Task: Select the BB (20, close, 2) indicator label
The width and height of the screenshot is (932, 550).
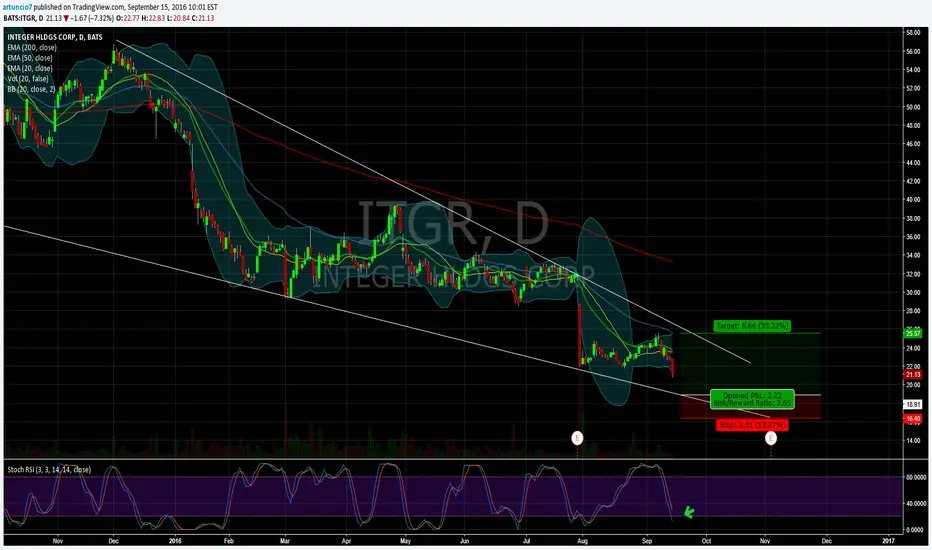Action: pyautogui.click(x=32, y=89)
